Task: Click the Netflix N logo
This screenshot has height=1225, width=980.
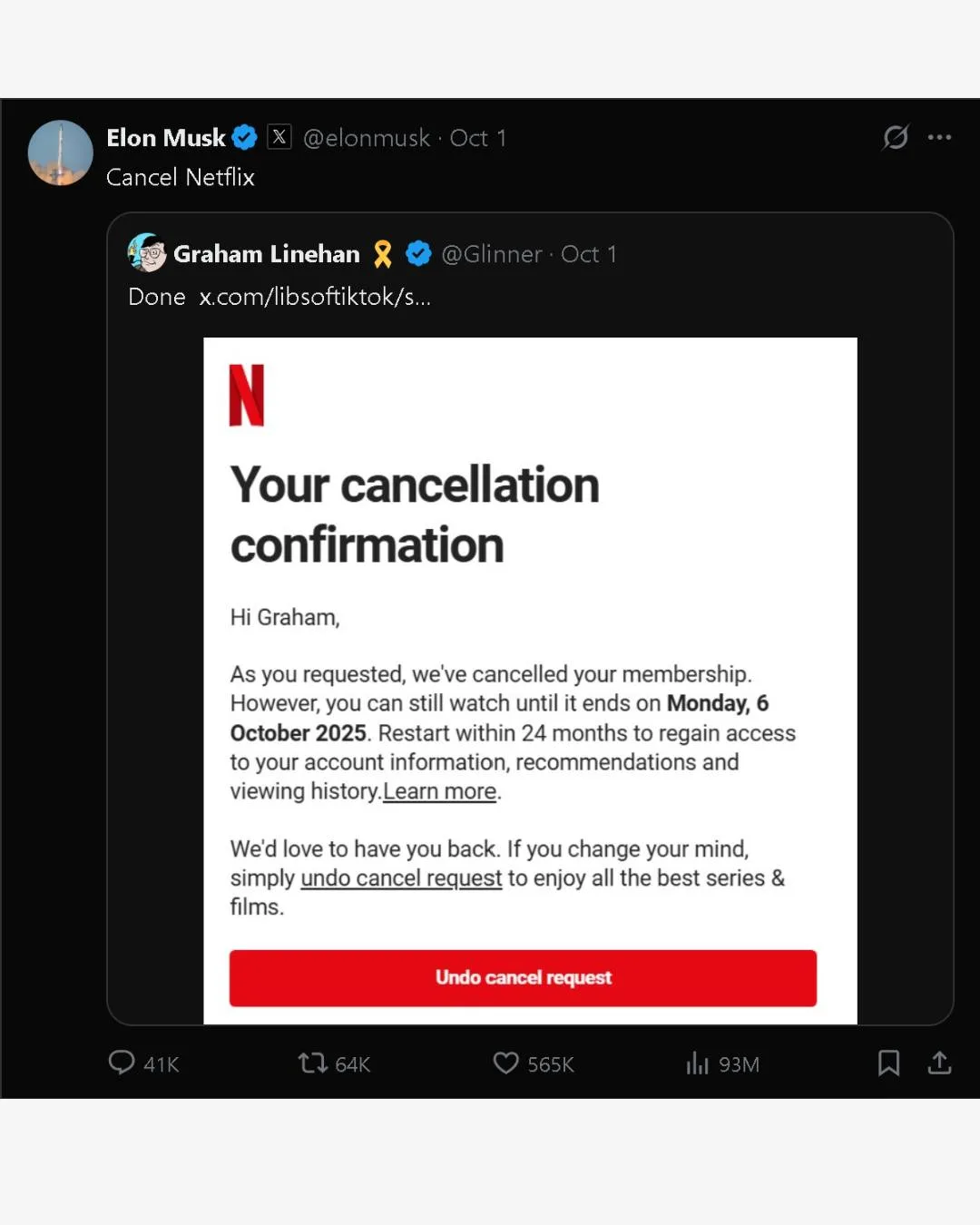Action: point(247,395)
